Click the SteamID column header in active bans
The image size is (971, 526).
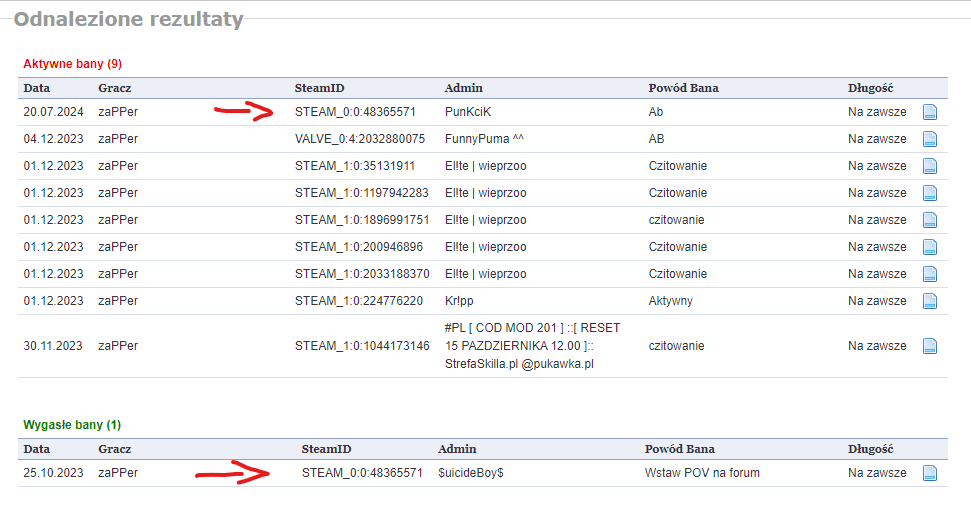tap(319, 88)
